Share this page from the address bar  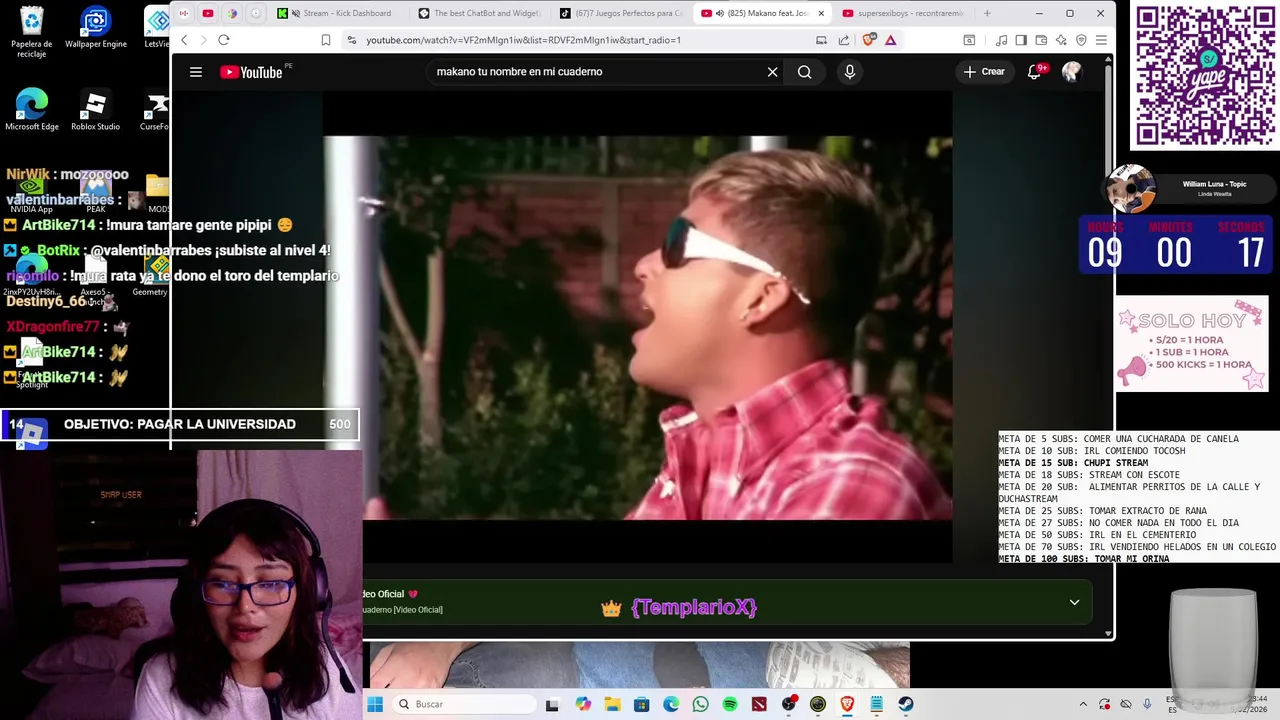point(844,40)
